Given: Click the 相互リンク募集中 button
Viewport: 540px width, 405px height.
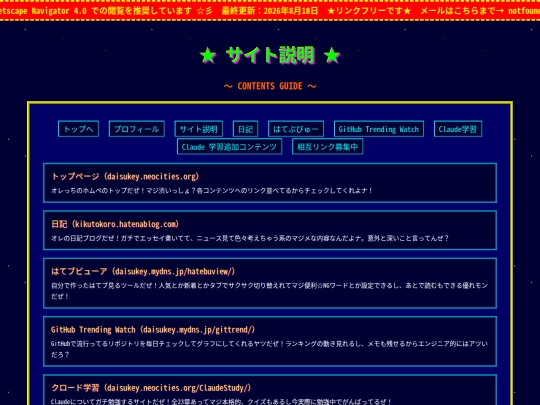Looking at the screenshot, I should (x=328, y=147).
